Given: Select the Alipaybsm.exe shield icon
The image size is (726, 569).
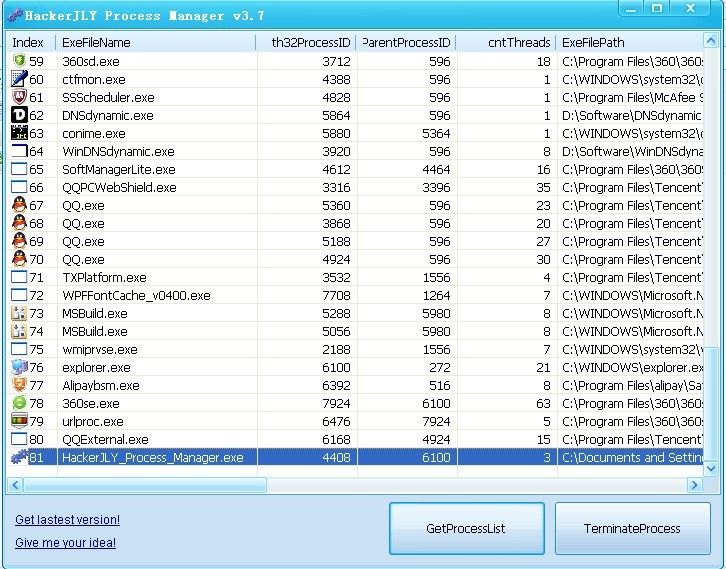Looking at the screenshot, I should (18, 385).
